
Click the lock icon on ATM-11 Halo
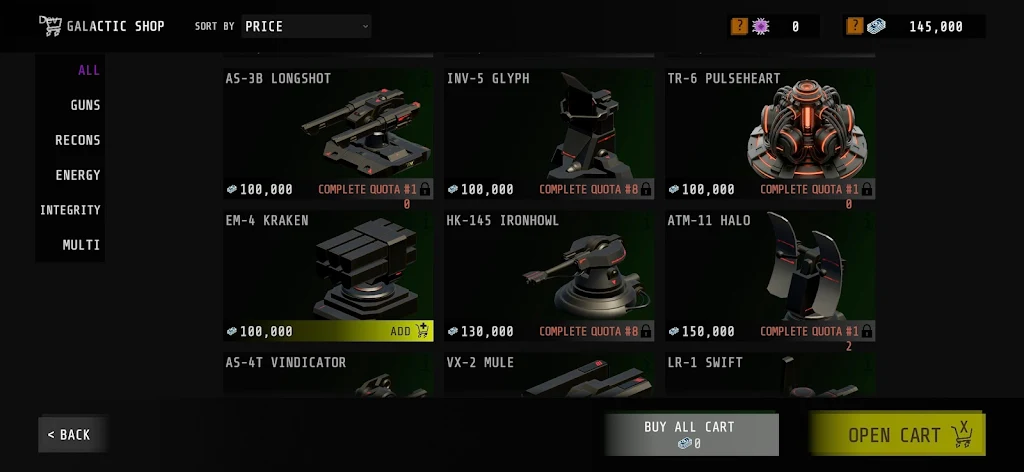pos(867,331)
